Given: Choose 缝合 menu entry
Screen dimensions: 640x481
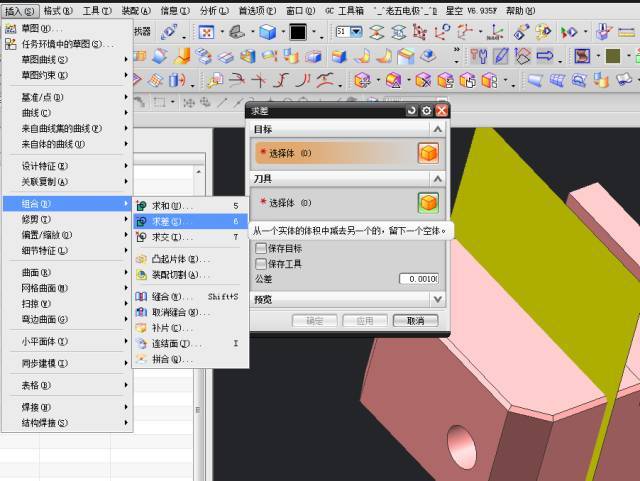Looking at the screenshot, I should (x=190, y=297).
